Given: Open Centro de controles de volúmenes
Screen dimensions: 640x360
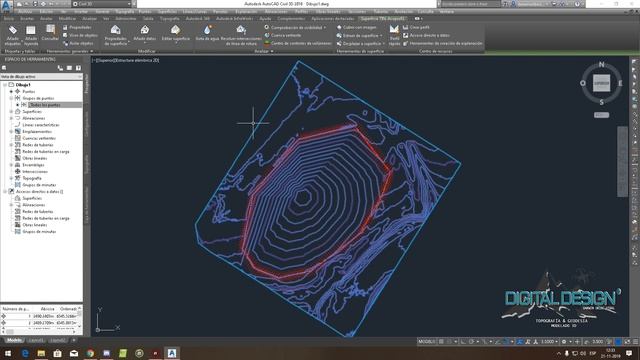Looking at the screenshot, I should click(x=298, y=43).
